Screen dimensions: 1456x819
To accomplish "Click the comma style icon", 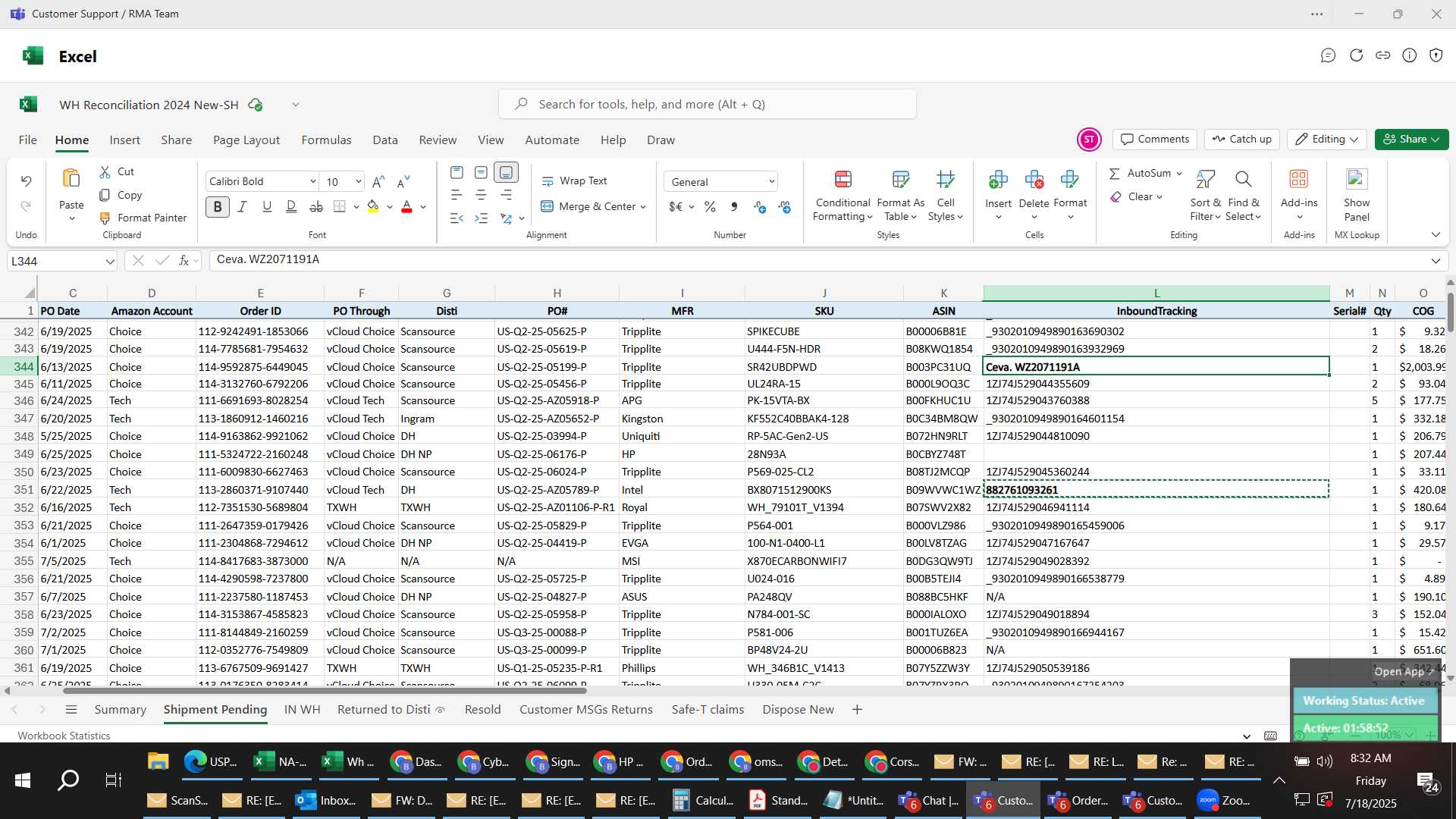I will pyautogui.click(x=734, y=207).
